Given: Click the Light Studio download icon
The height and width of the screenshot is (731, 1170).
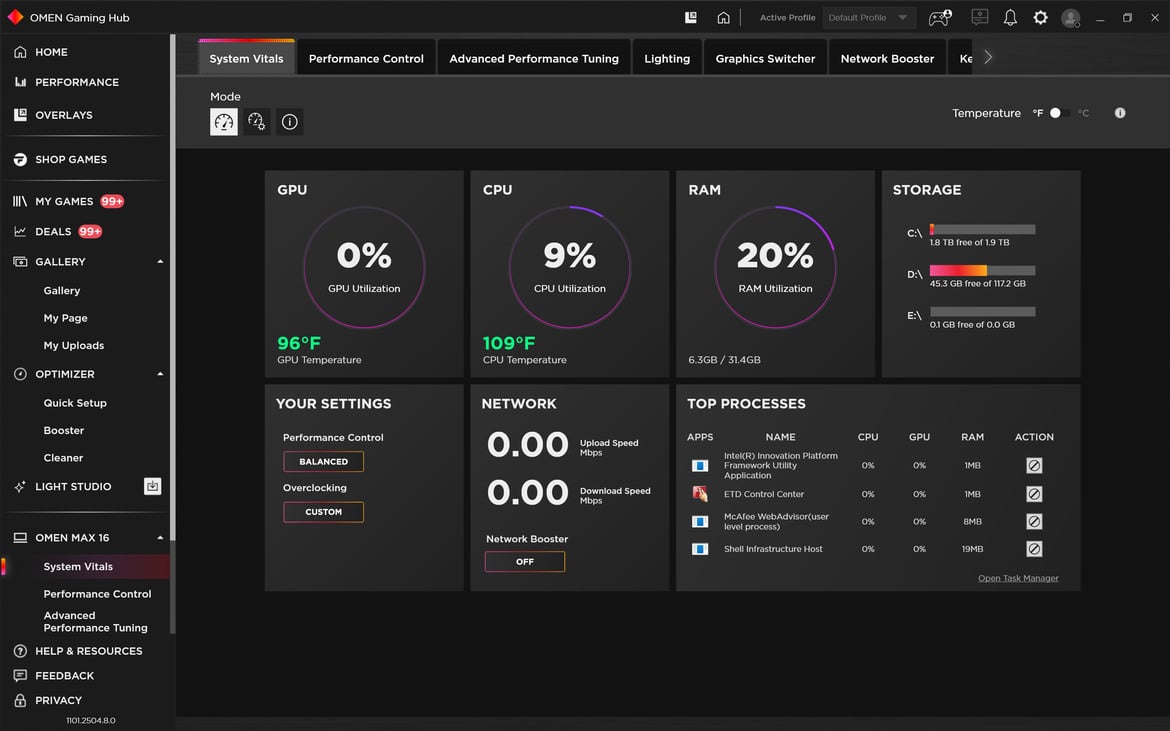Looking at the screenshot, I should coord(152,486).
